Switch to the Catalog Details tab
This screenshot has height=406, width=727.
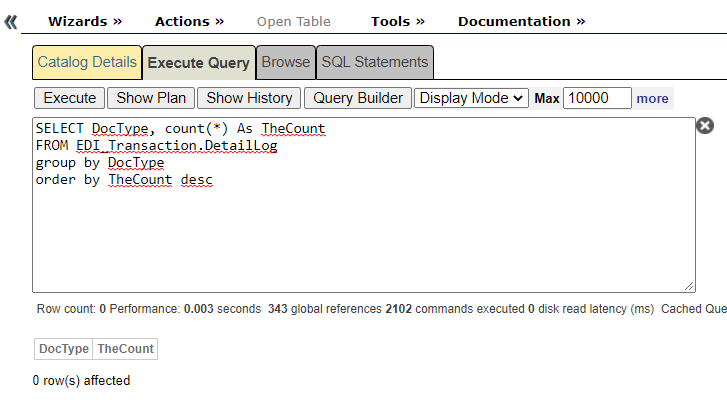(x=87, y=62)
